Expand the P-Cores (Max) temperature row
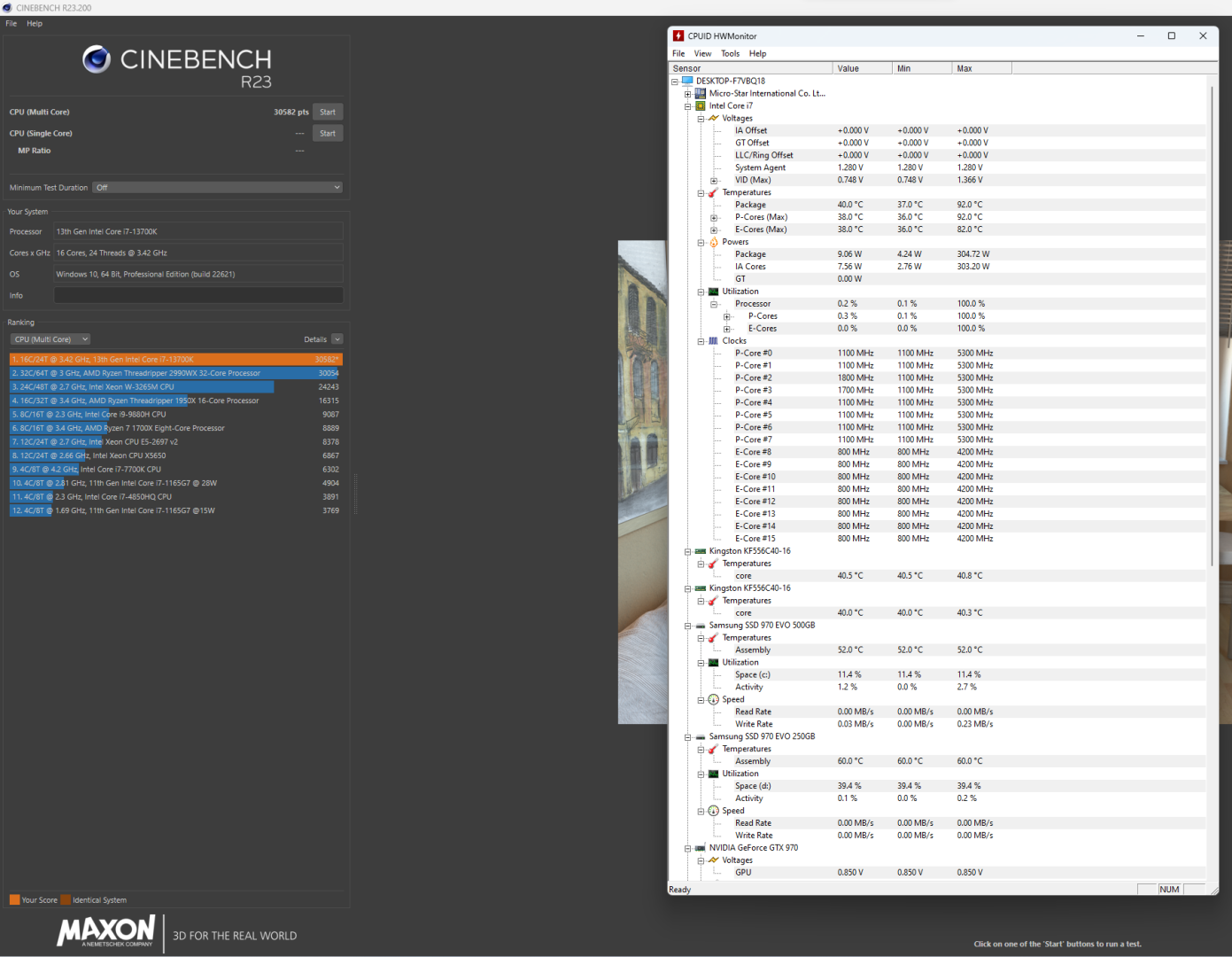Image resolution: width=1232 pixels, height=957 pixels. click(x=714, y=217)
